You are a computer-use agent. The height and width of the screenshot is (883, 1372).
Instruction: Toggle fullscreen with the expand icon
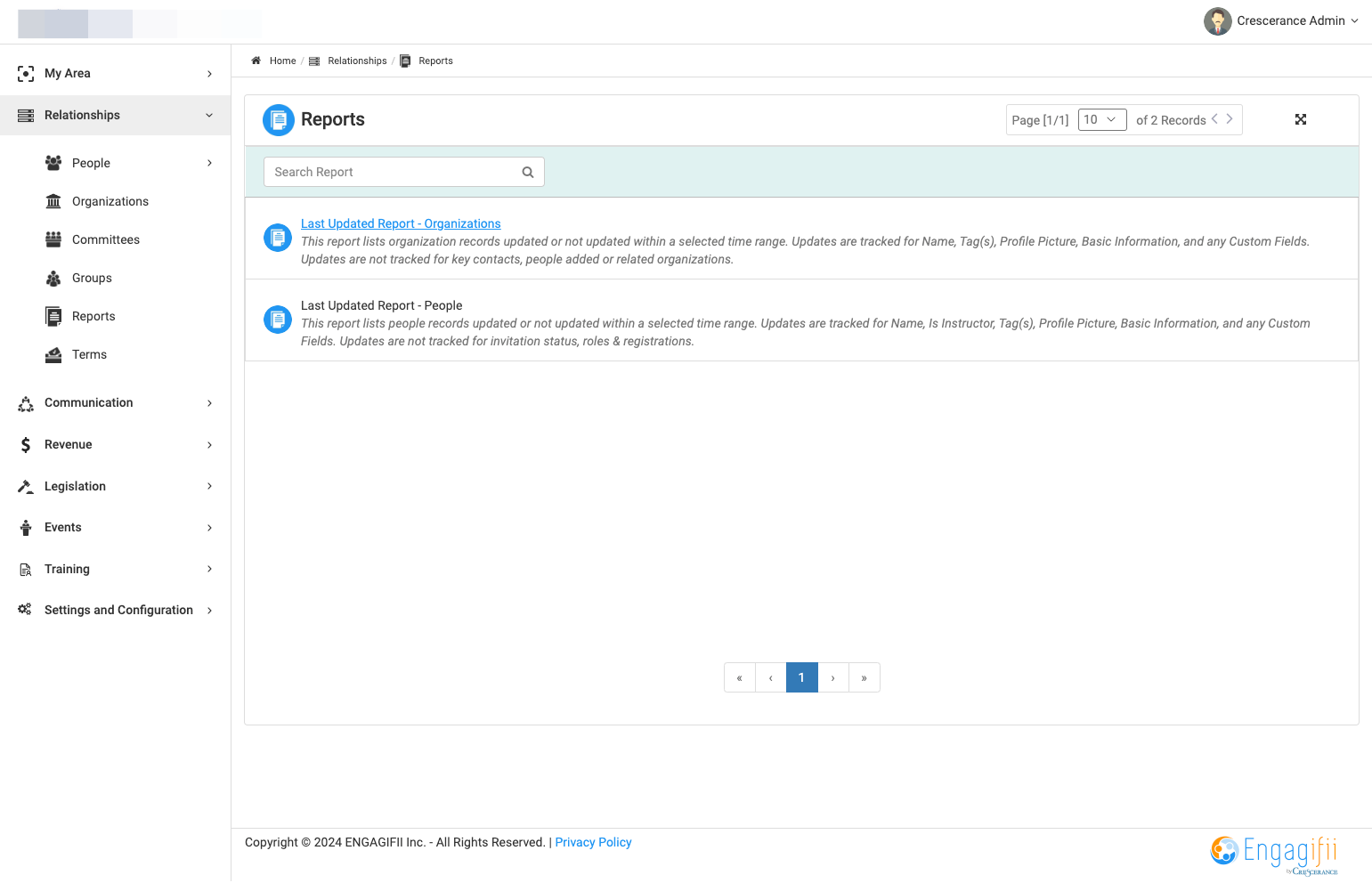tap(1301, 119)
